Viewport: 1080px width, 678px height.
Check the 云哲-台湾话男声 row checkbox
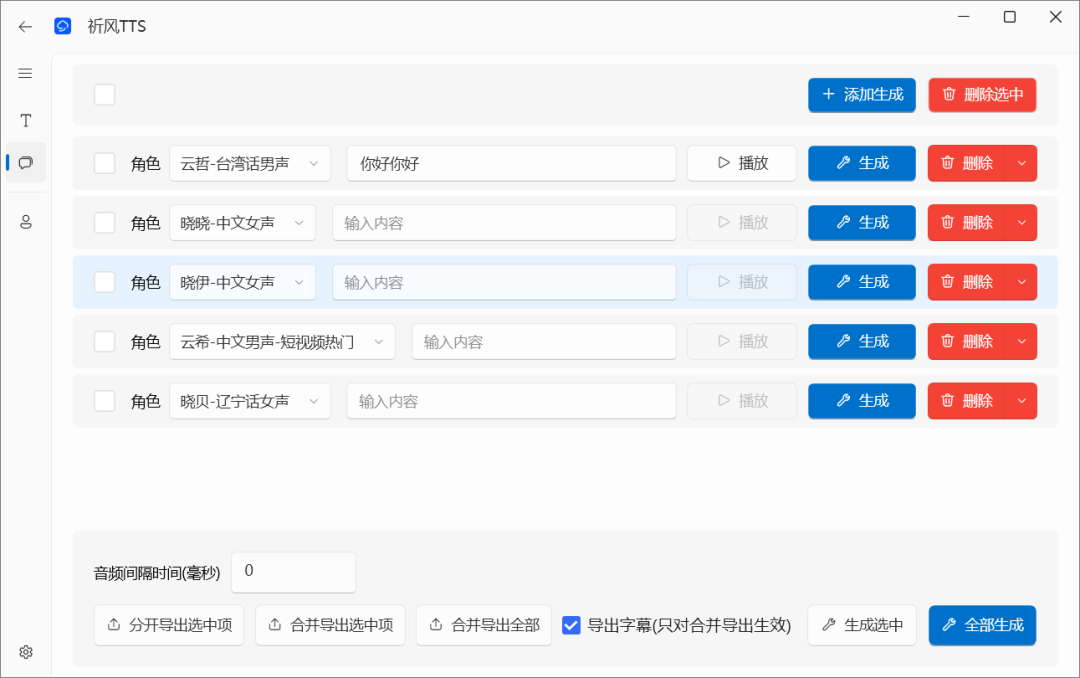pyautogui.click(x=105, y=163)
